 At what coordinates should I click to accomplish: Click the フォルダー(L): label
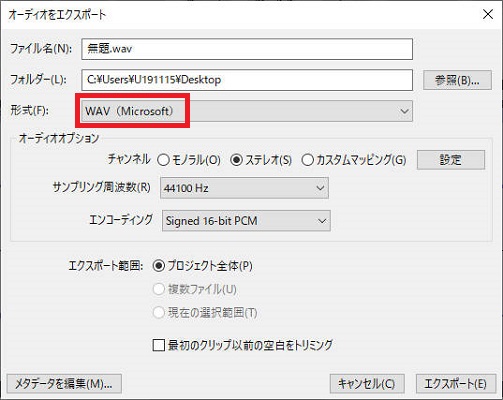tap(38, 79)
